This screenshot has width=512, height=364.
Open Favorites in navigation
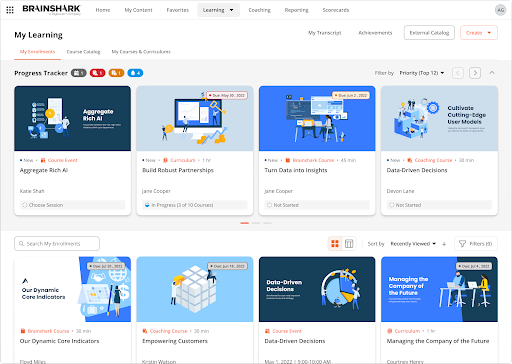pos(178,10)
